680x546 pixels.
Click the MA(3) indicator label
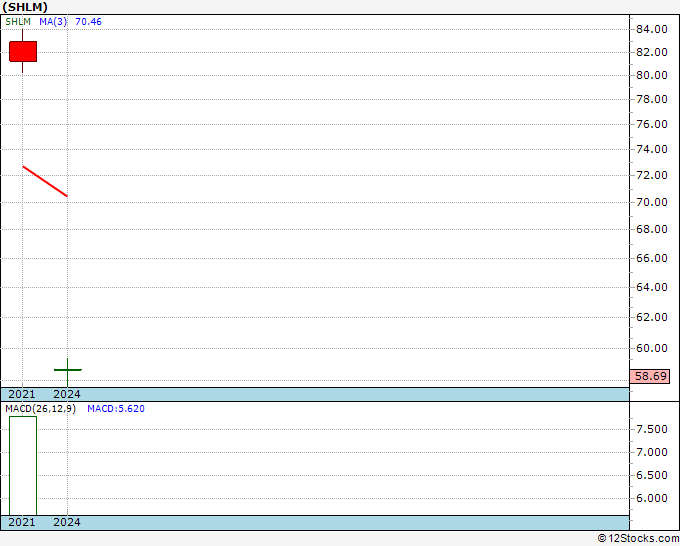(53, 22)
